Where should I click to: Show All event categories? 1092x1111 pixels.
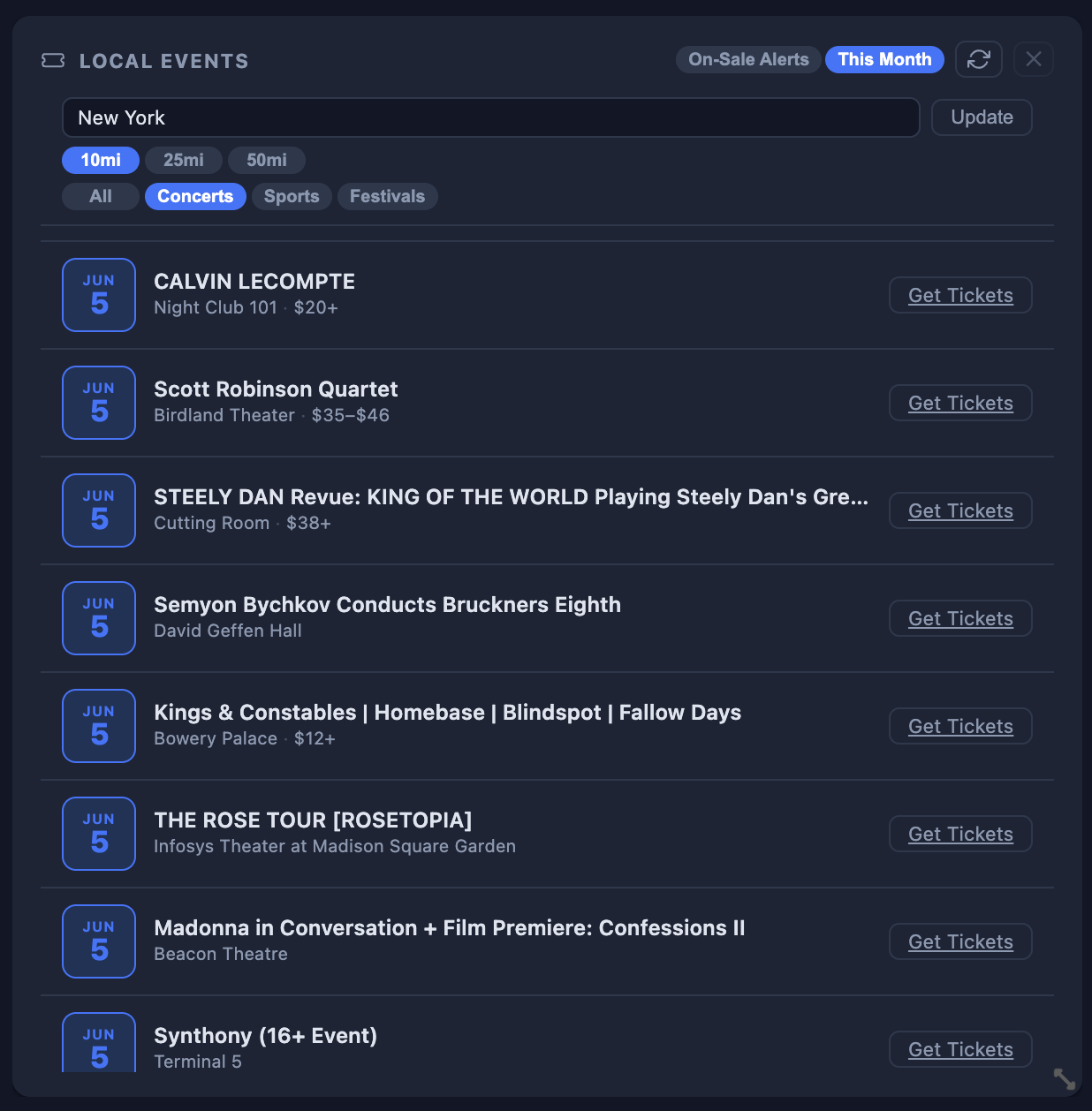pyautogui.click(x=101, y=196)
